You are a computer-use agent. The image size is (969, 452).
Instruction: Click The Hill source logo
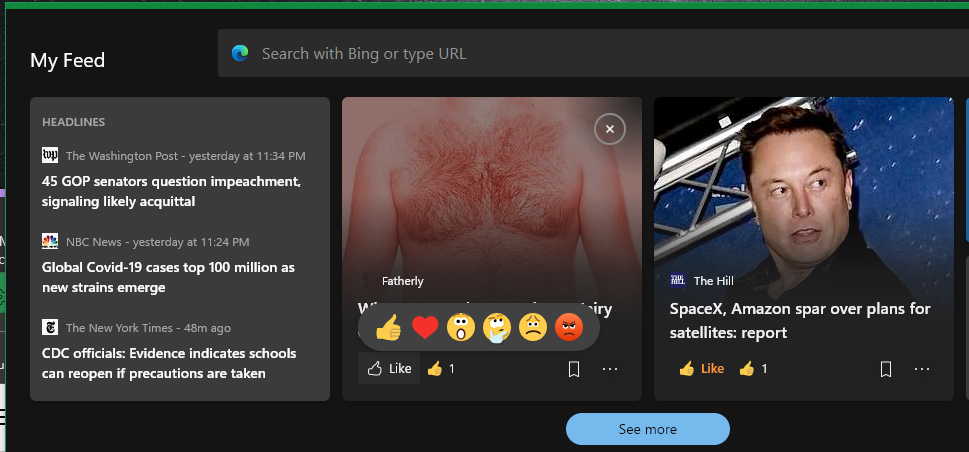[678, 281]
